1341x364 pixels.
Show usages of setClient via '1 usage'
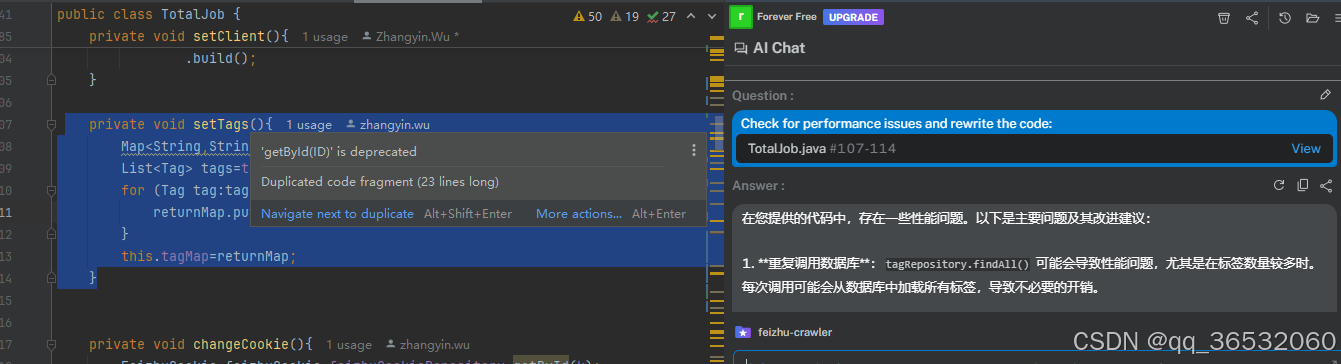pos(325,36)
